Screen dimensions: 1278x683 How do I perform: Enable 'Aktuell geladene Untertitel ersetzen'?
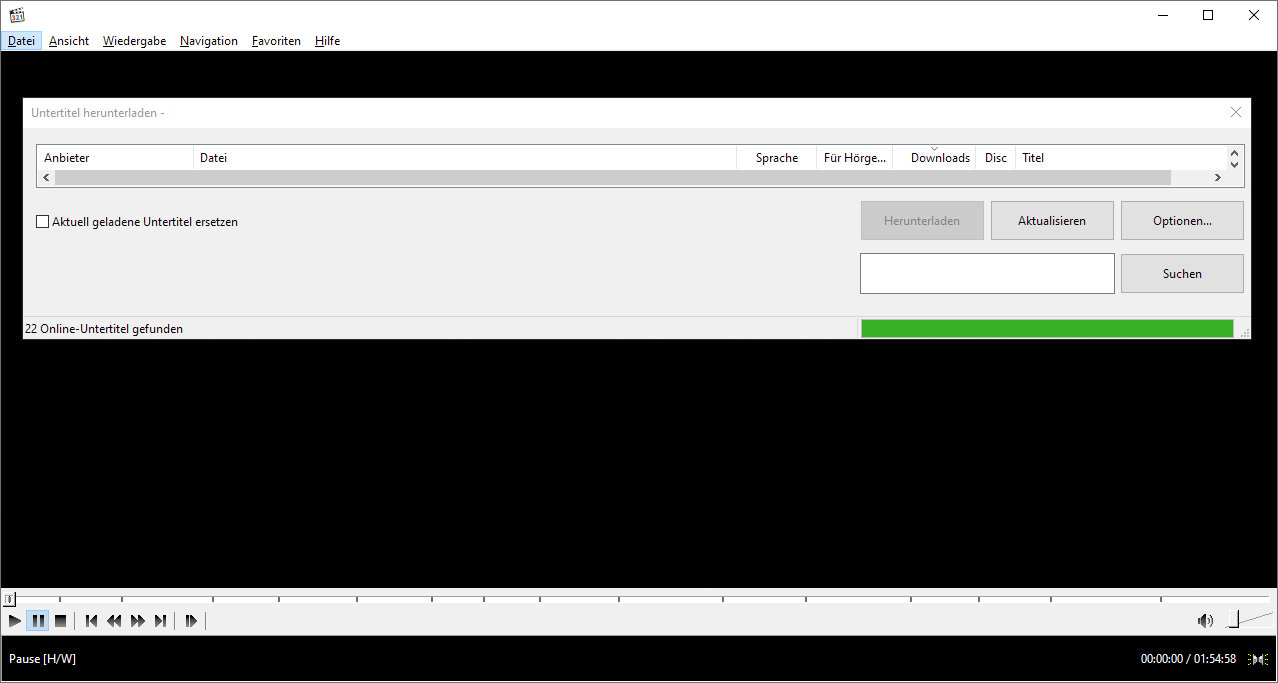tap(42, 221)
